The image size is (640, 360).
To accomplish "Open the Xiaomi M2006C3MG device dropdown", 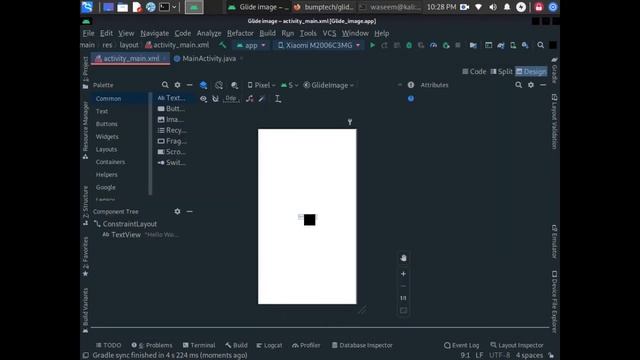I will pos(319,45).
